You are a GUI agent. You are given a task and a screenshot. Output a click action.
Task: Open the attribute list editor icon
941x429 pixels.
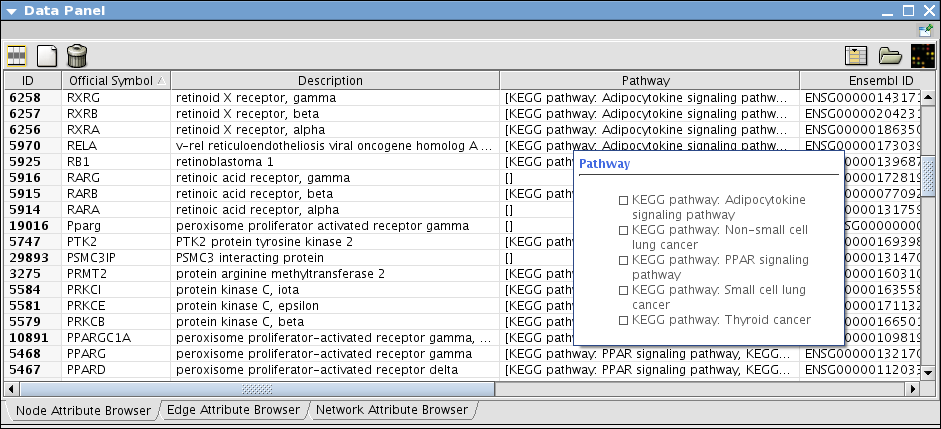(x=856, y=56)
